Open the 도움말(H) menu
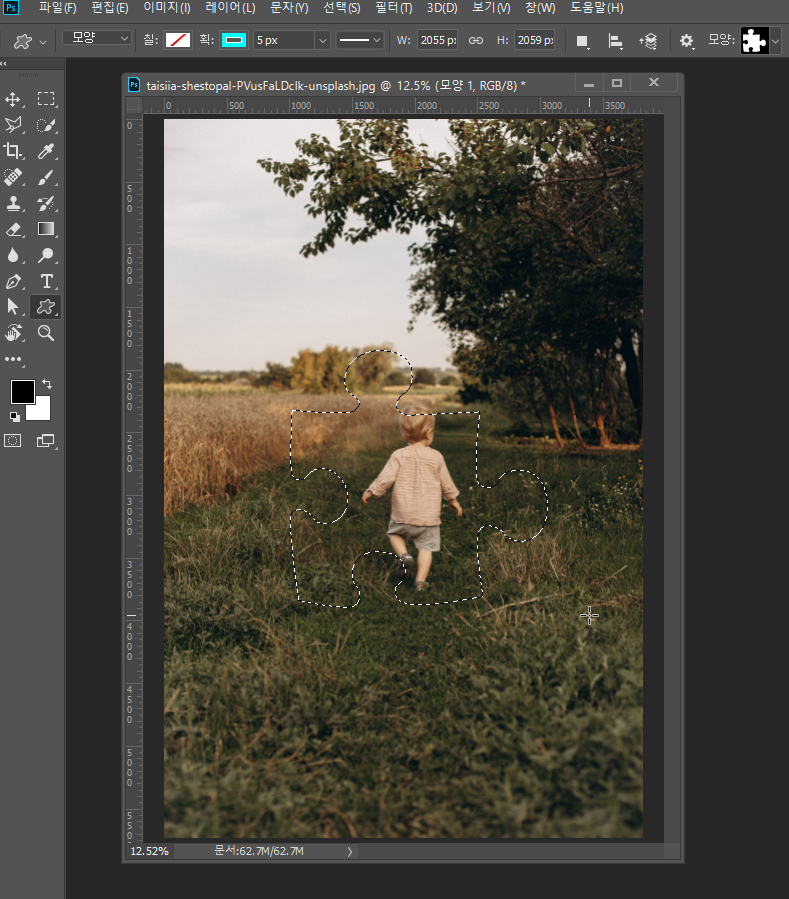The height and width of the screenshot is (899, 789). tap(596, 8)
